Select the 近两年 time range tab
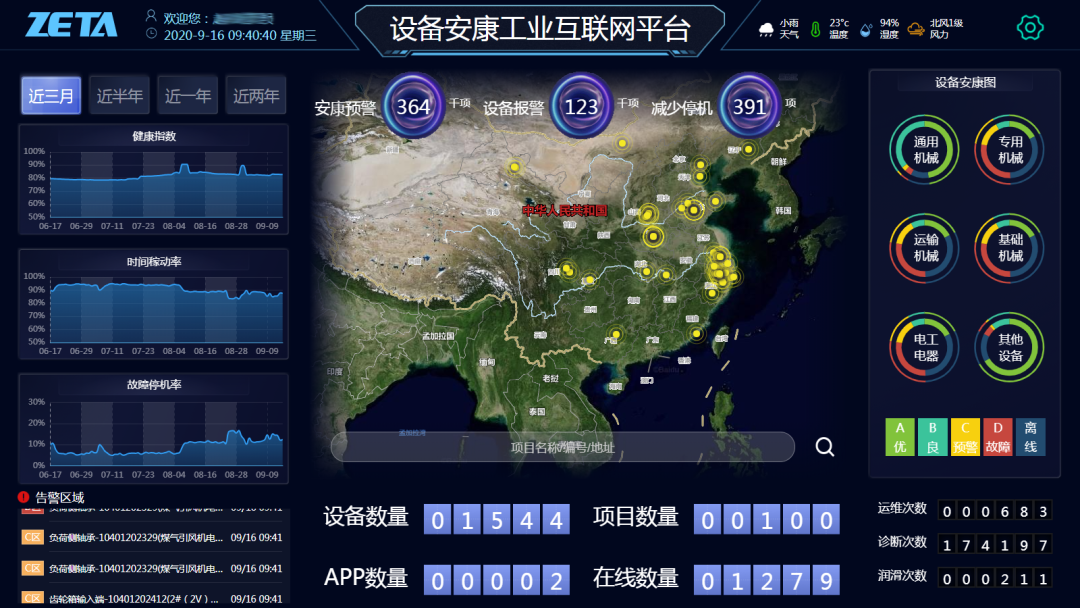 pos(256,96)
